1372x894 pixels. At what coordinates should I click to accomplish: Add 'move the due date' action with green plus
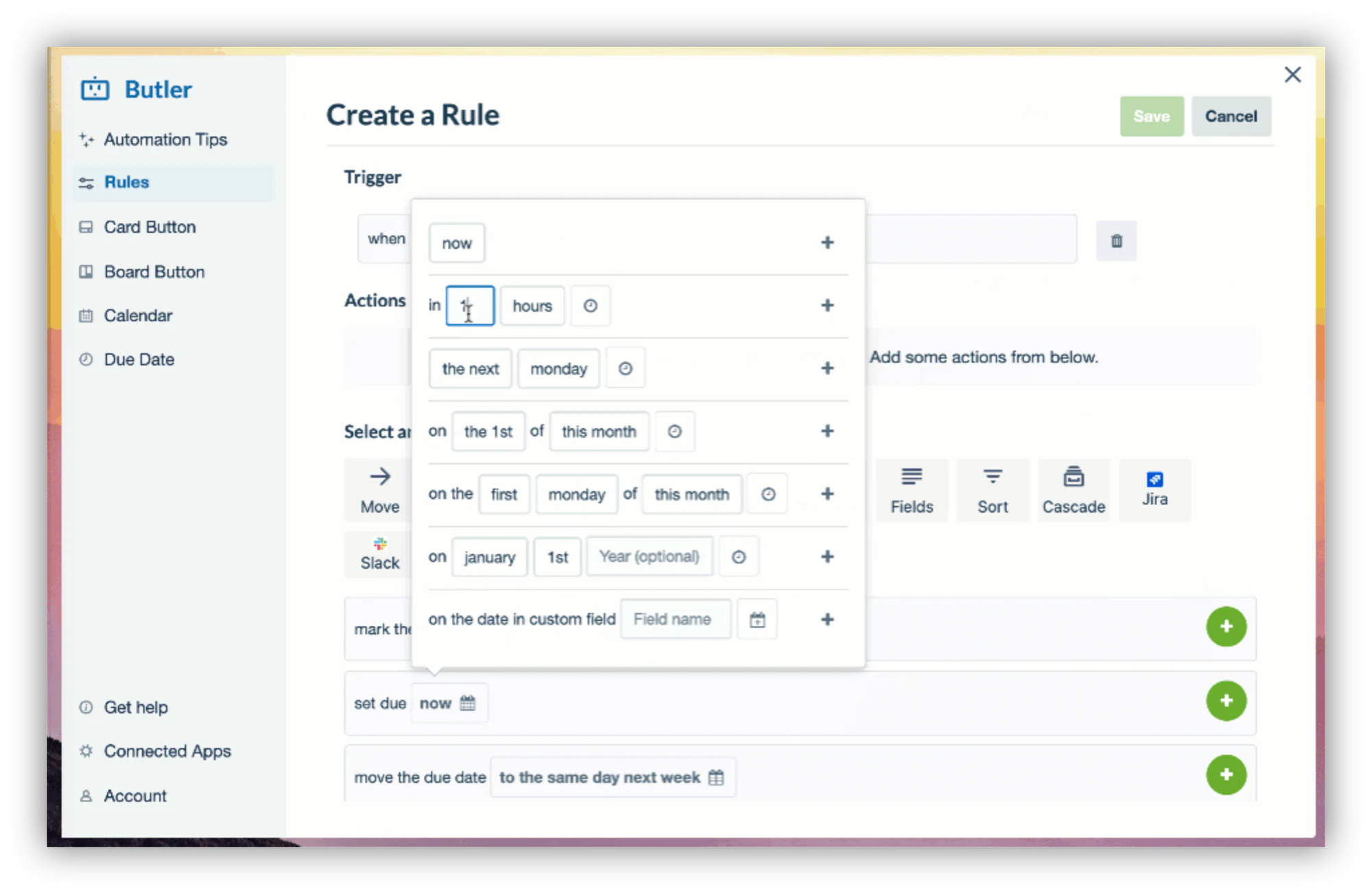point(1227,775)
